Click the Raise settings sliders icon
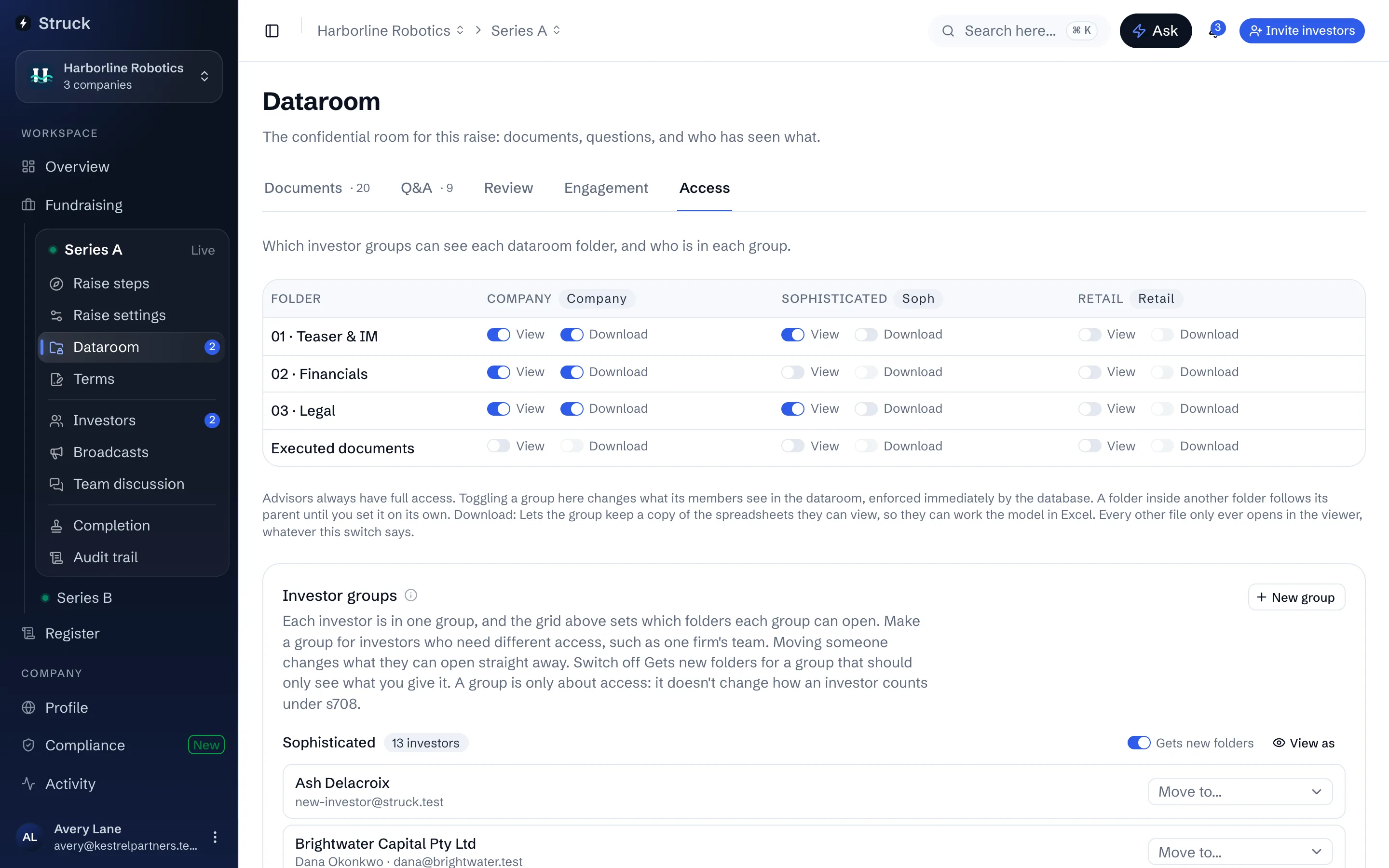This screenshot has width=1389, height=868. point(56,315)
